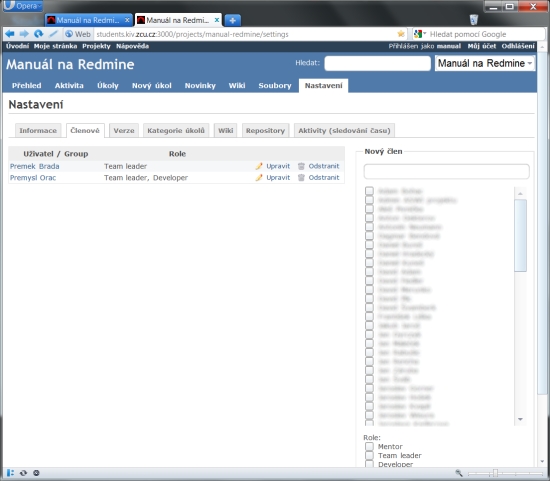Screen dimensions: 550x481
Task: Open the Přehled tab
Action: tap(27, 86)
